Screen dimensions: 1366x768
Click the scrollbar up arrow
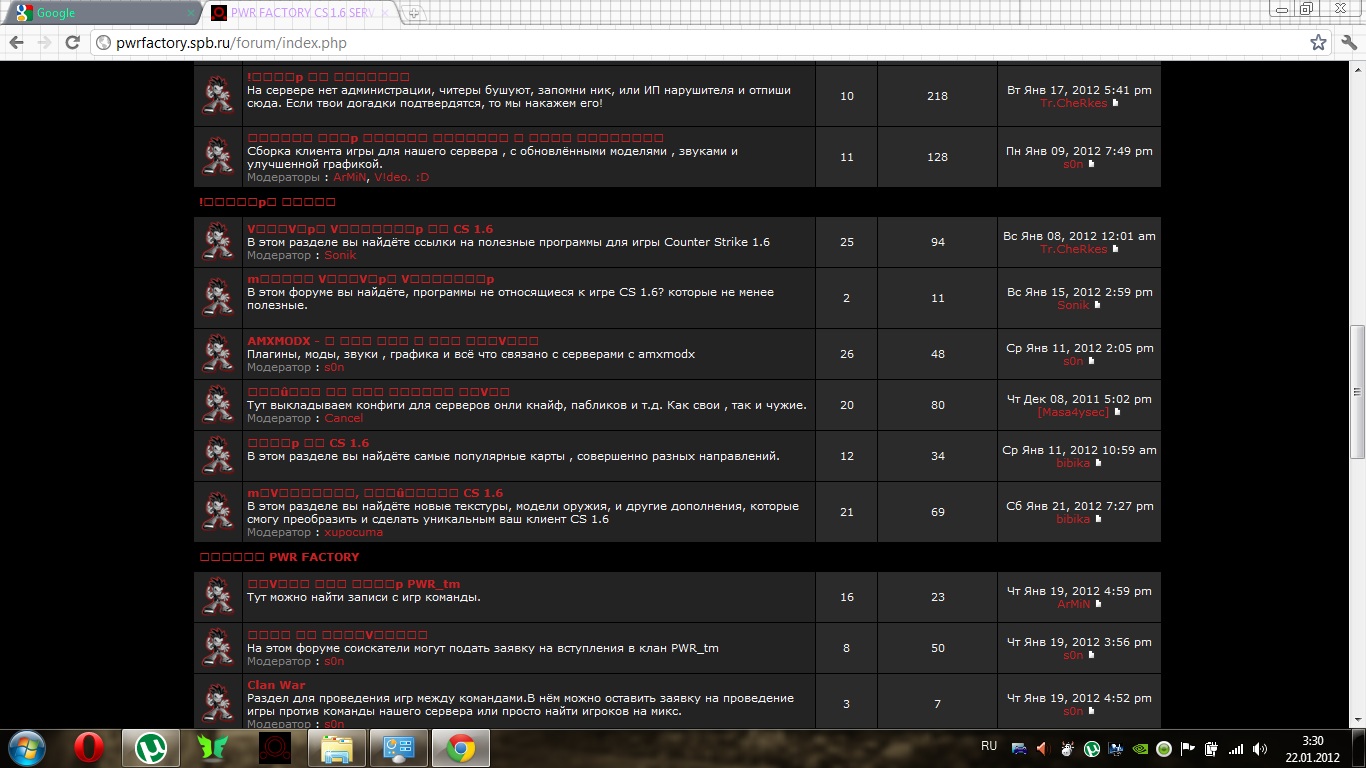click(x=1357, y=69)
